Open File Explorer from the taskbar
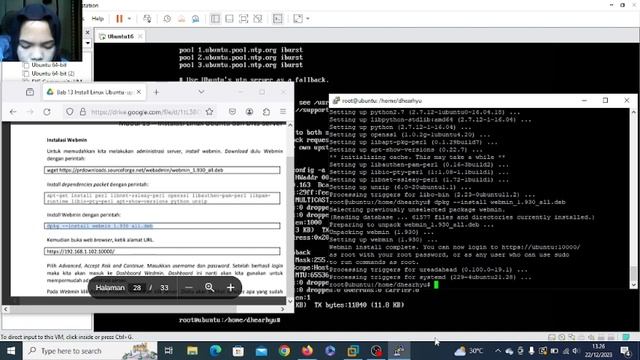640x360 pixels. pos(192,351)
